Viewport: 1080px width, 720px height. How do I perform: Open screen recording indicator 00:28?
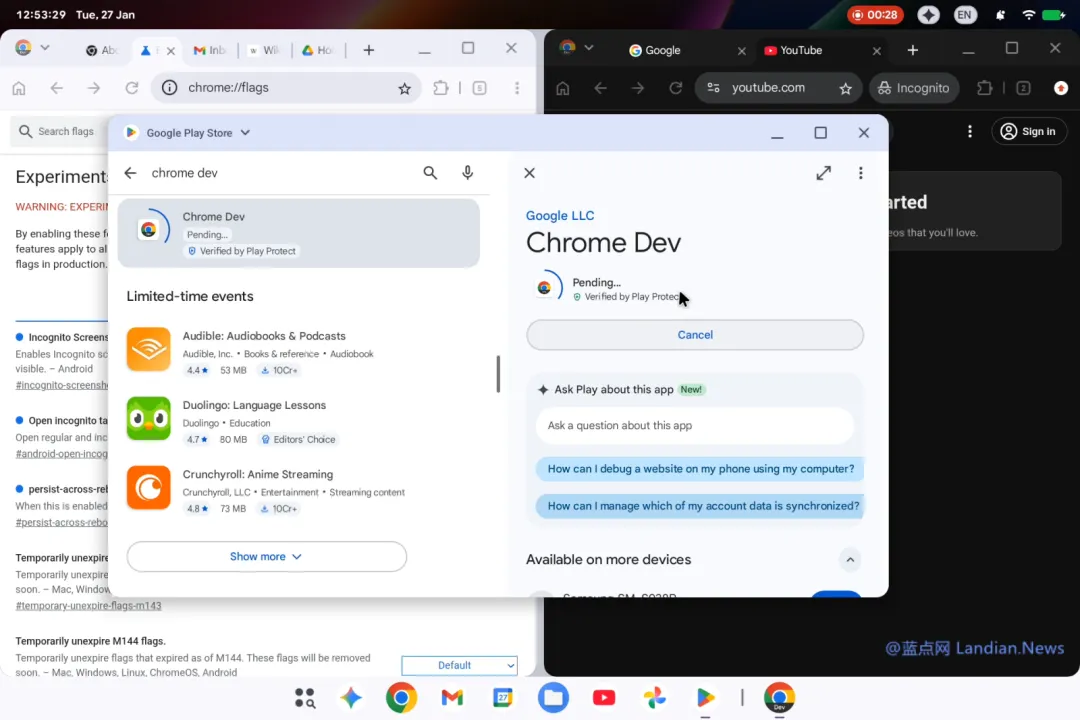click(x=875, y=14)
